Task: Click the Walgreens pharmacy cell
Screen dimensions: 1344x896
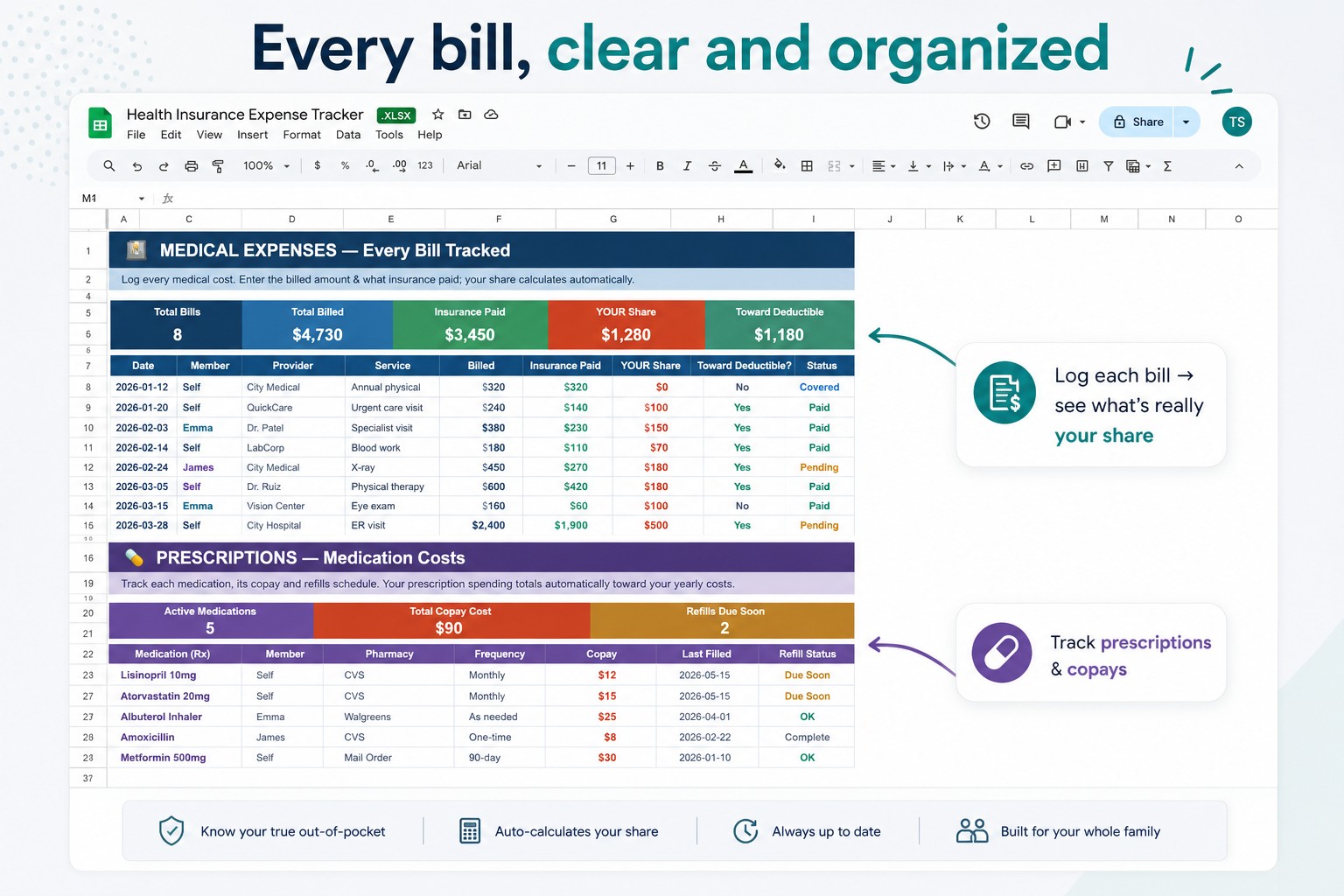Action: (388, 717)
